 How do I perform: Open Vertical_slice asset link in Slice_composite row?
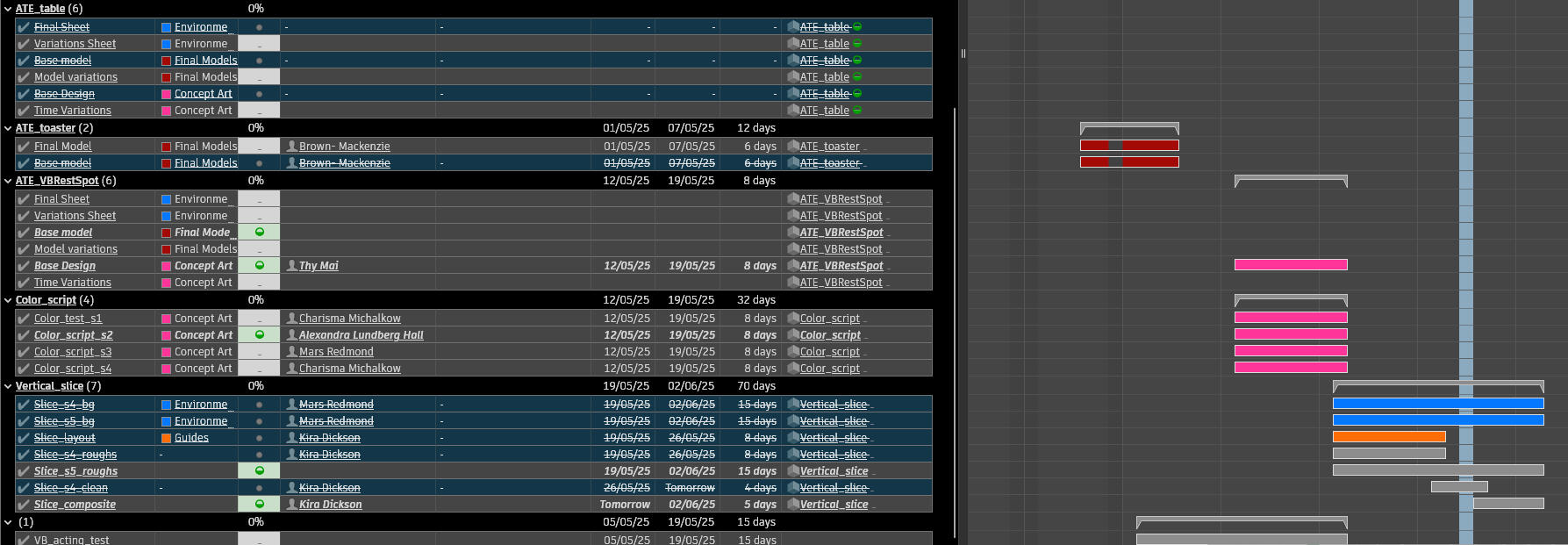pos(834,505)
